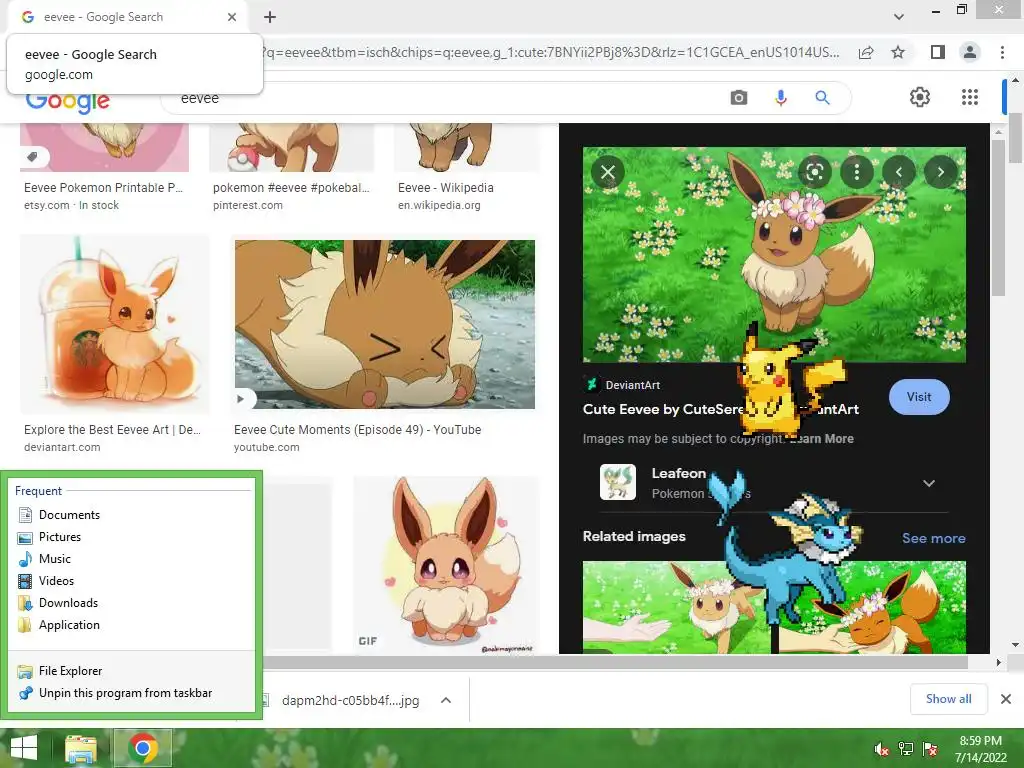Click File Explorer taskbar icon
The image size is (1024, 768).
click(x=80, y=748)
